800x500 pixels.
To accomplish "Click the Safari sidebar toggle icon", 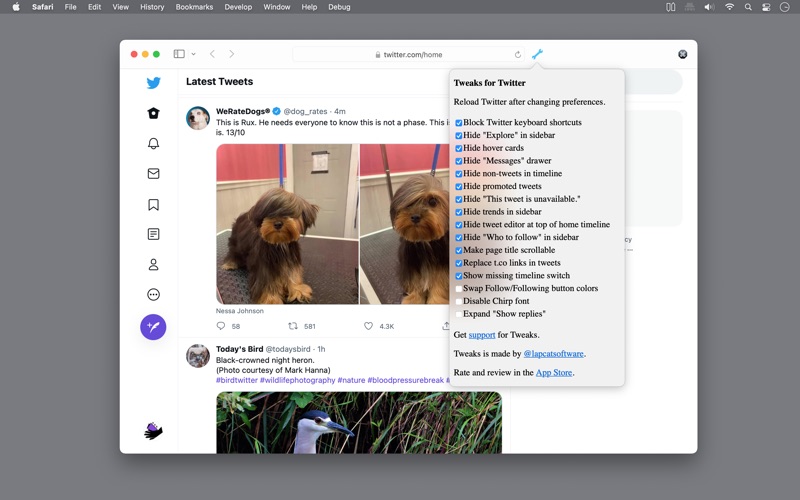I will point(179,54).
